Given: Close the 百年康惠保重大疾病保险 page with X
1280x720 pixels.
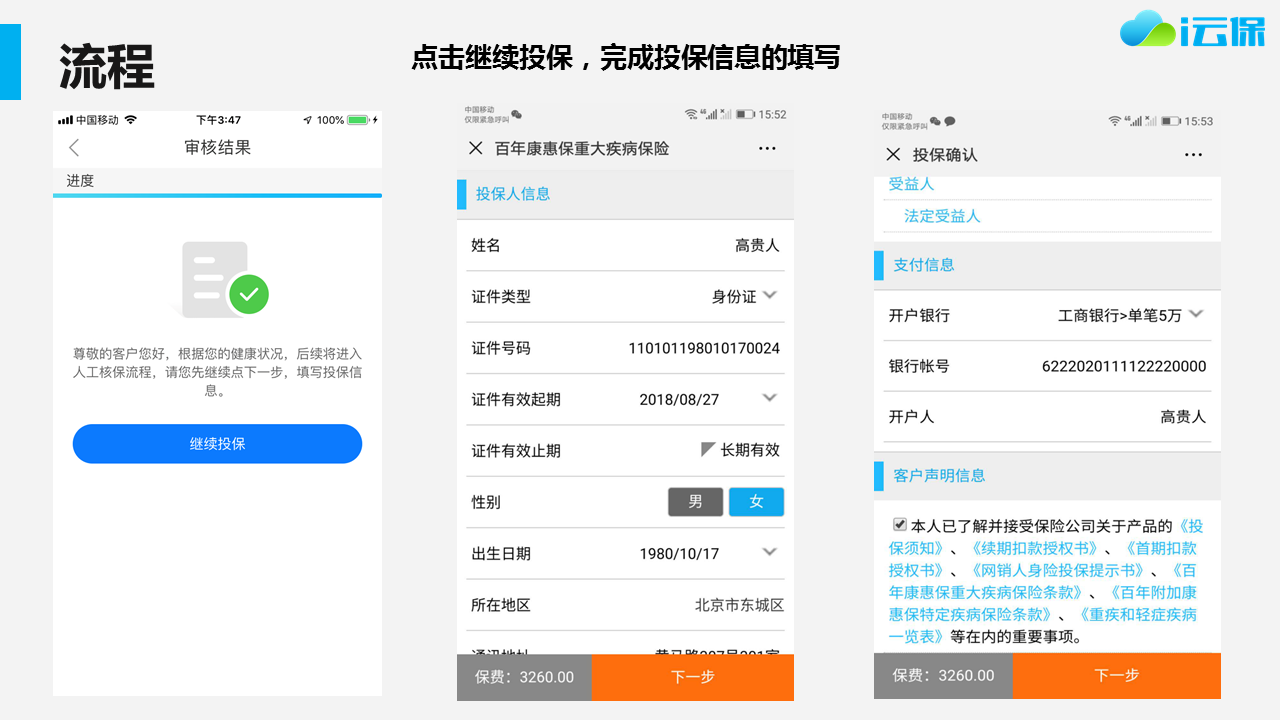Looking at the screenshot, I should tap(476, 148).
